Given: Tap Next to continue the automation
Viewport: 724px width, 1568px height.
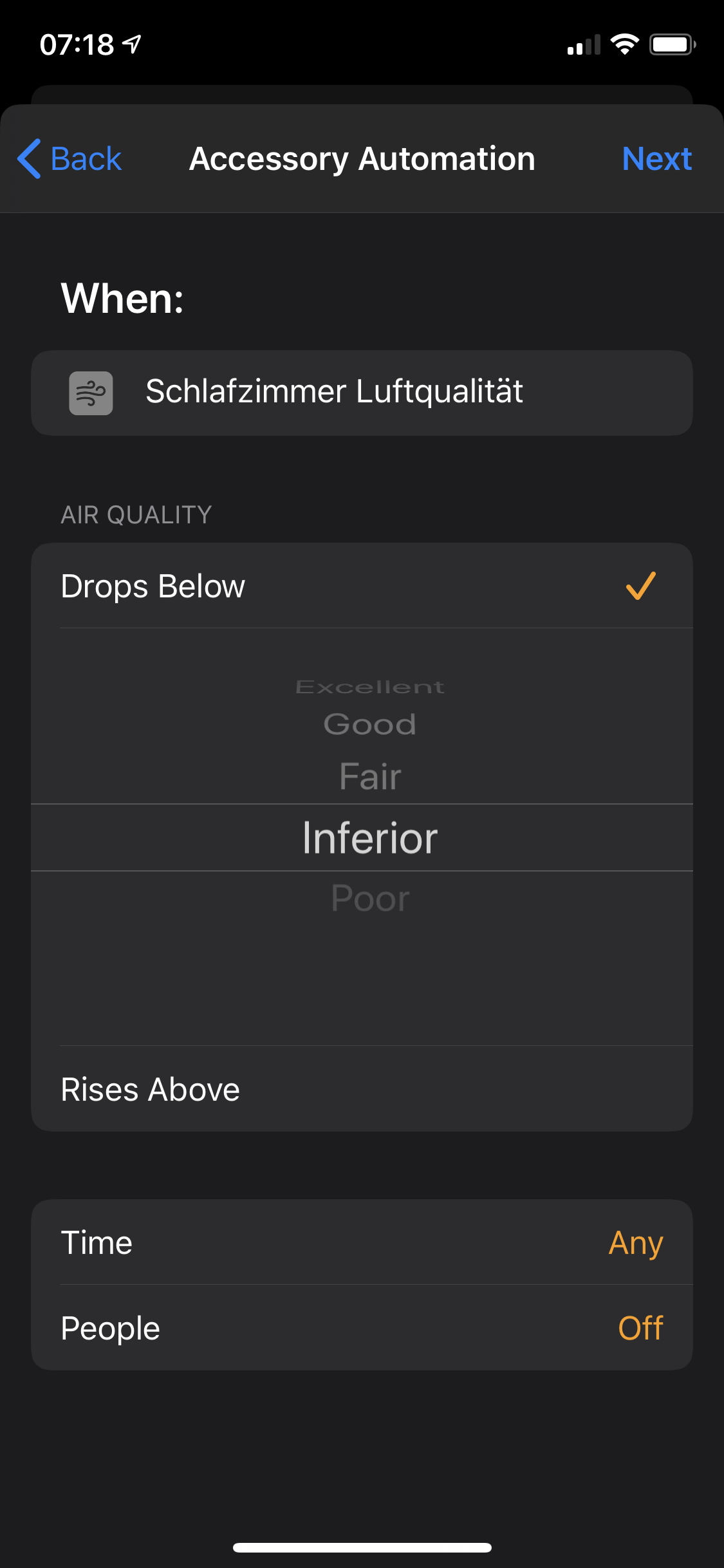Looking at the screenshot, I should point(656,159).
